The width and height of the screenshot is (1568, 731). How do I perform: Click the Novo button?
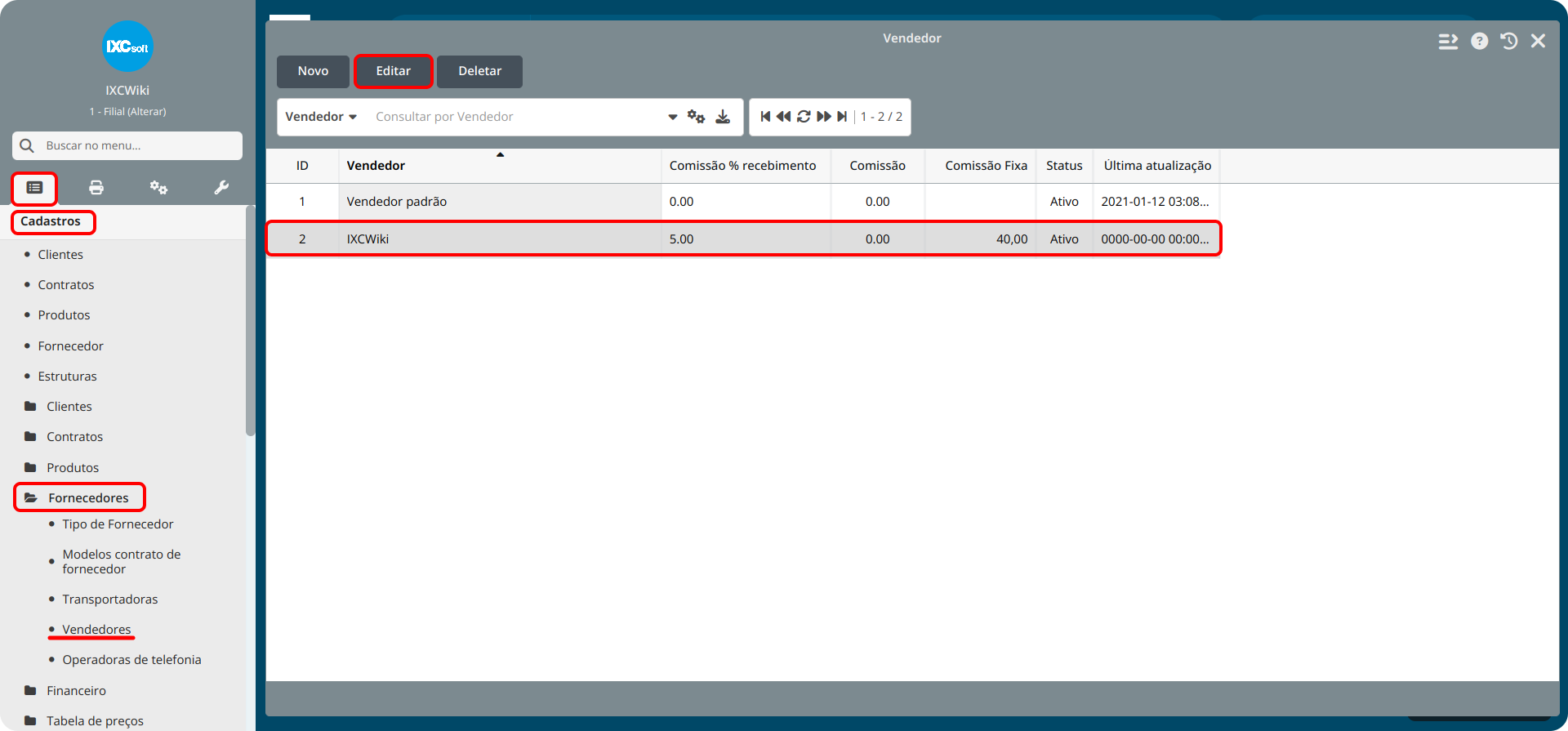click(313, 71)
